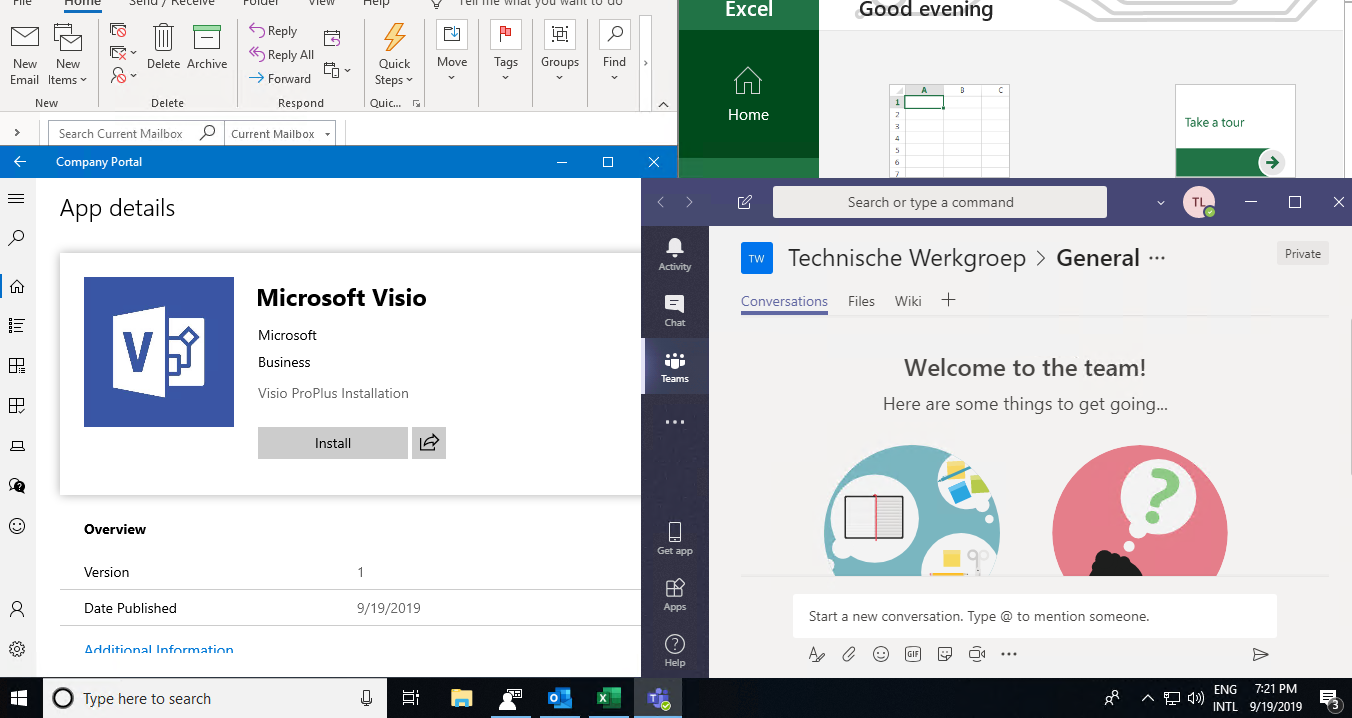1352x718 pixels.
Task: Switch to the Files tab in Teams
Action: [861, 301]
